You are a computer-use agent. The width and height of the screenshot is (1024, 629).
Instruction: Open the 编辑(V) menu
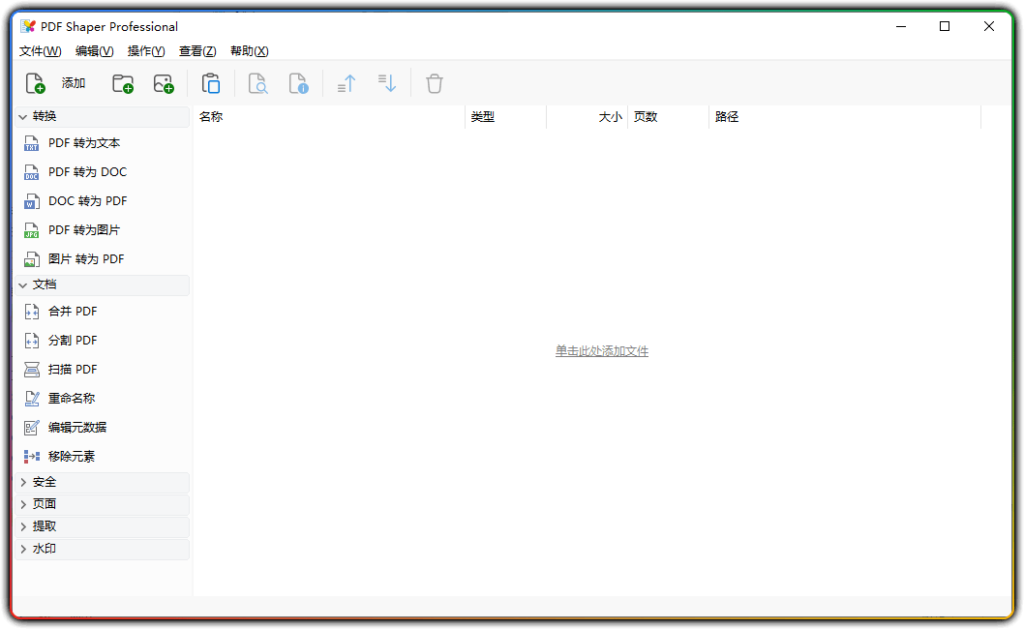(94, 51)
